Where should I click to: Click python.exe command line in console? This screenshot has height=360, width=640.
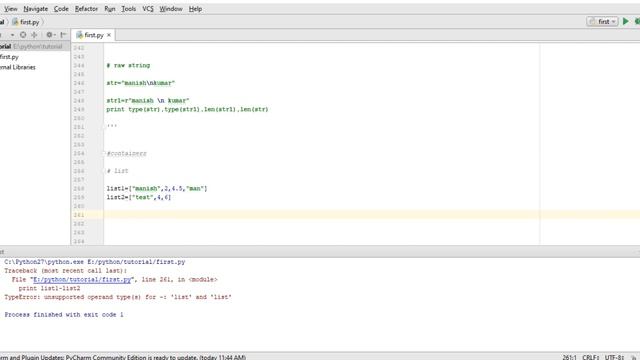95,262
